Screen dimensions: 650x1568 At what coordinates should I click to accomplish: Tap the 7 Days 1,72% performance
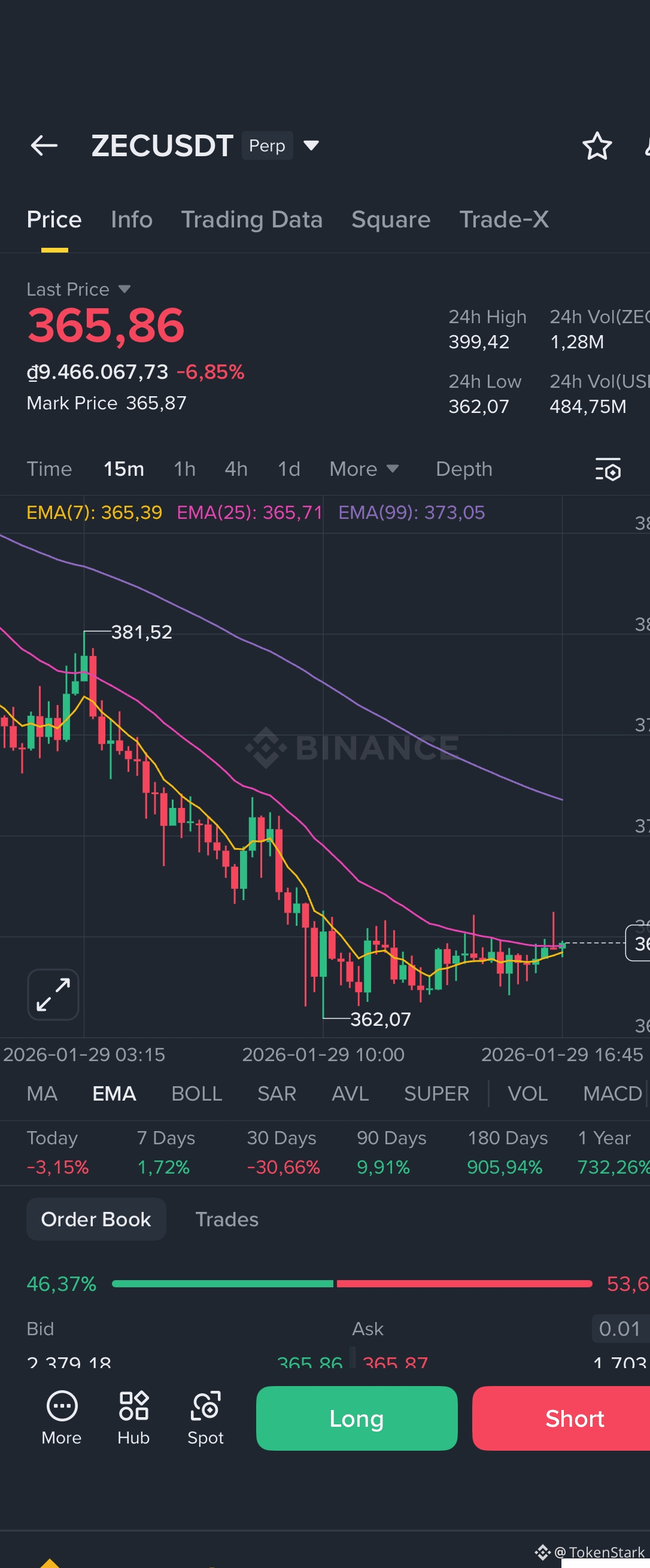click(166, 1152)
